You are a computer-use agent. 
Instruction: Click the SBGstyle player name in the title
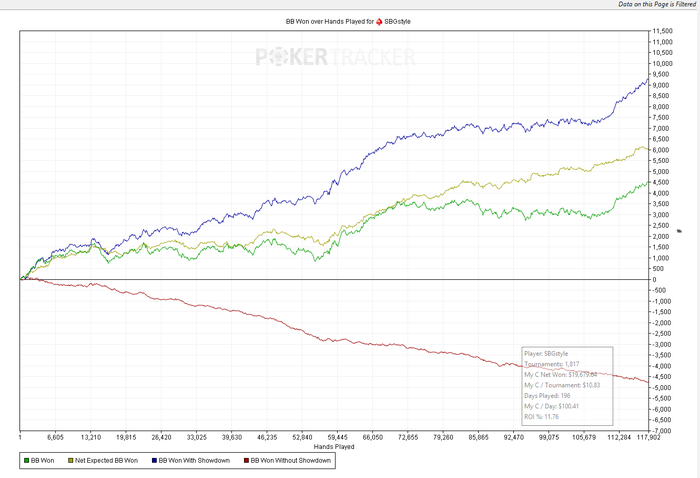point(397,21)
